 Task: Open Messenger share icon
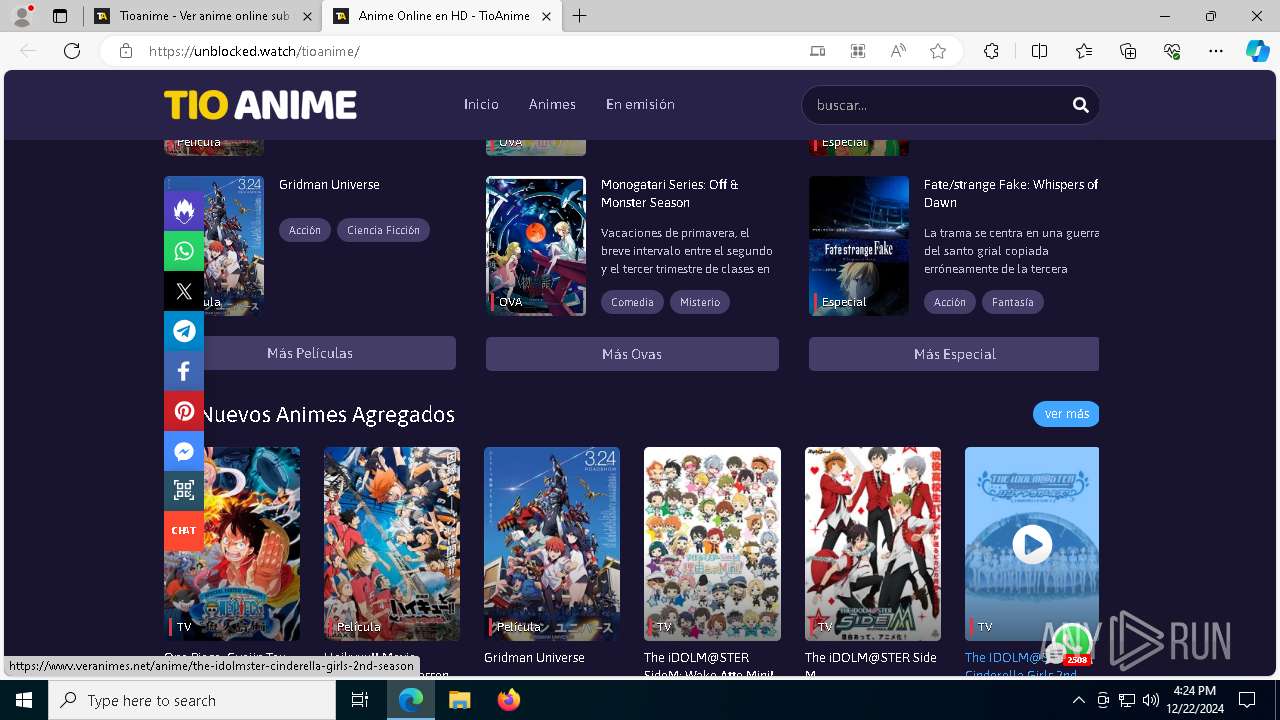(x=184, y=451)
